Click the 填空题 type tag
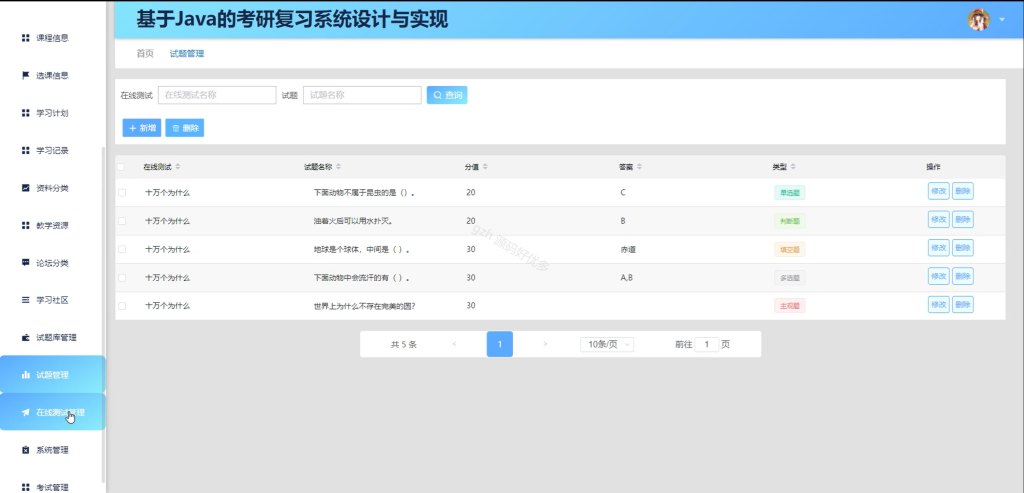 click(x=789, y=249)
